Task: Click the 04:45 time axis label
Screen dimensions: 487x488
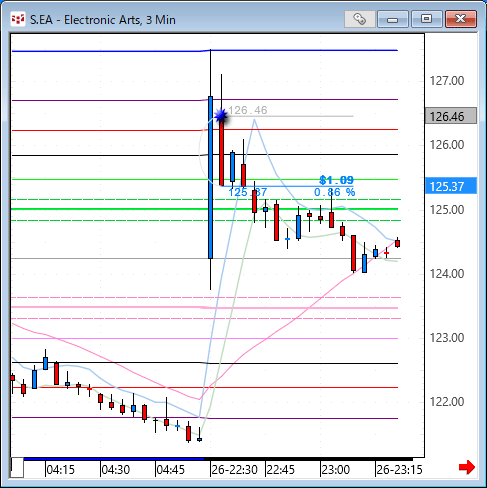Action: [x=170, y=470]
